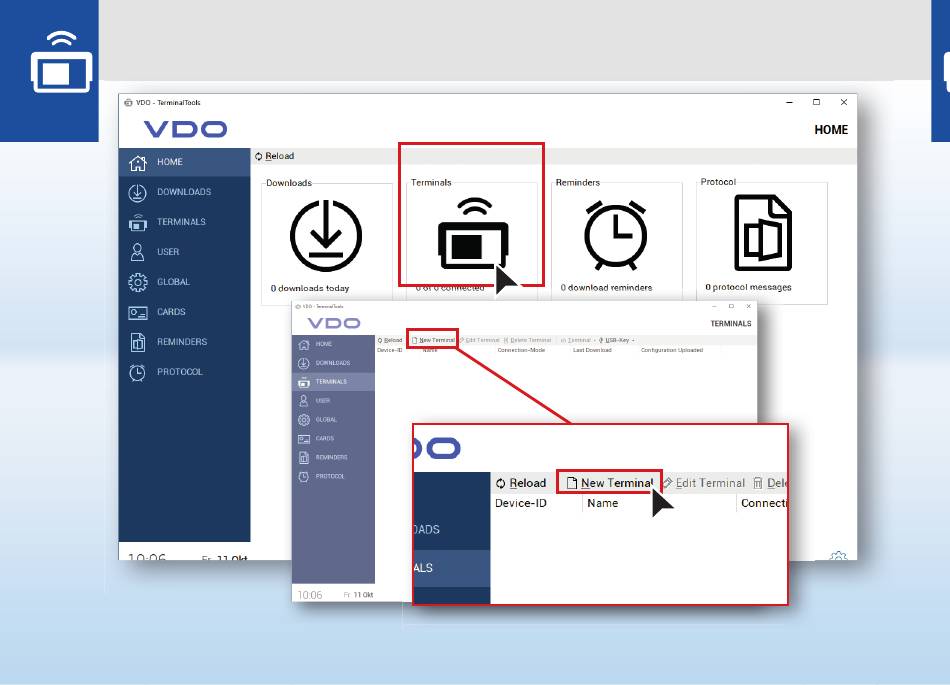Viewport: 950px width, 685px height.
Task: Click the "0 download reminders" text
Action: click(x=606, y=288)
